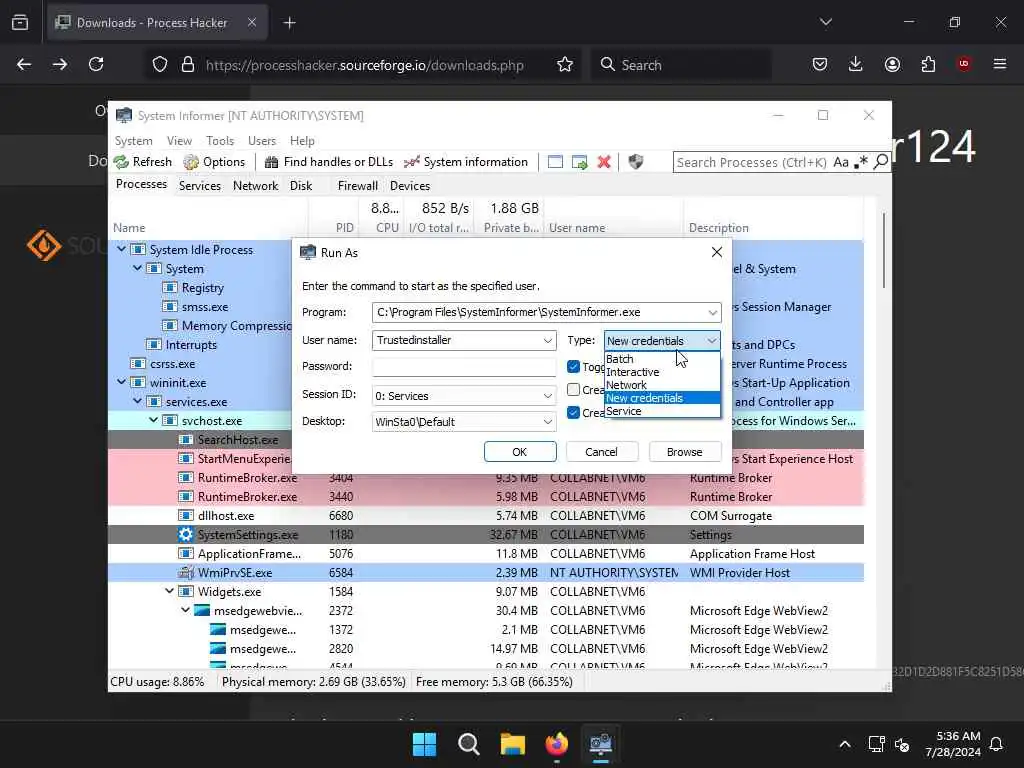
Task: Open Firefox downloads panel
Action: click(x=856, y=64)
